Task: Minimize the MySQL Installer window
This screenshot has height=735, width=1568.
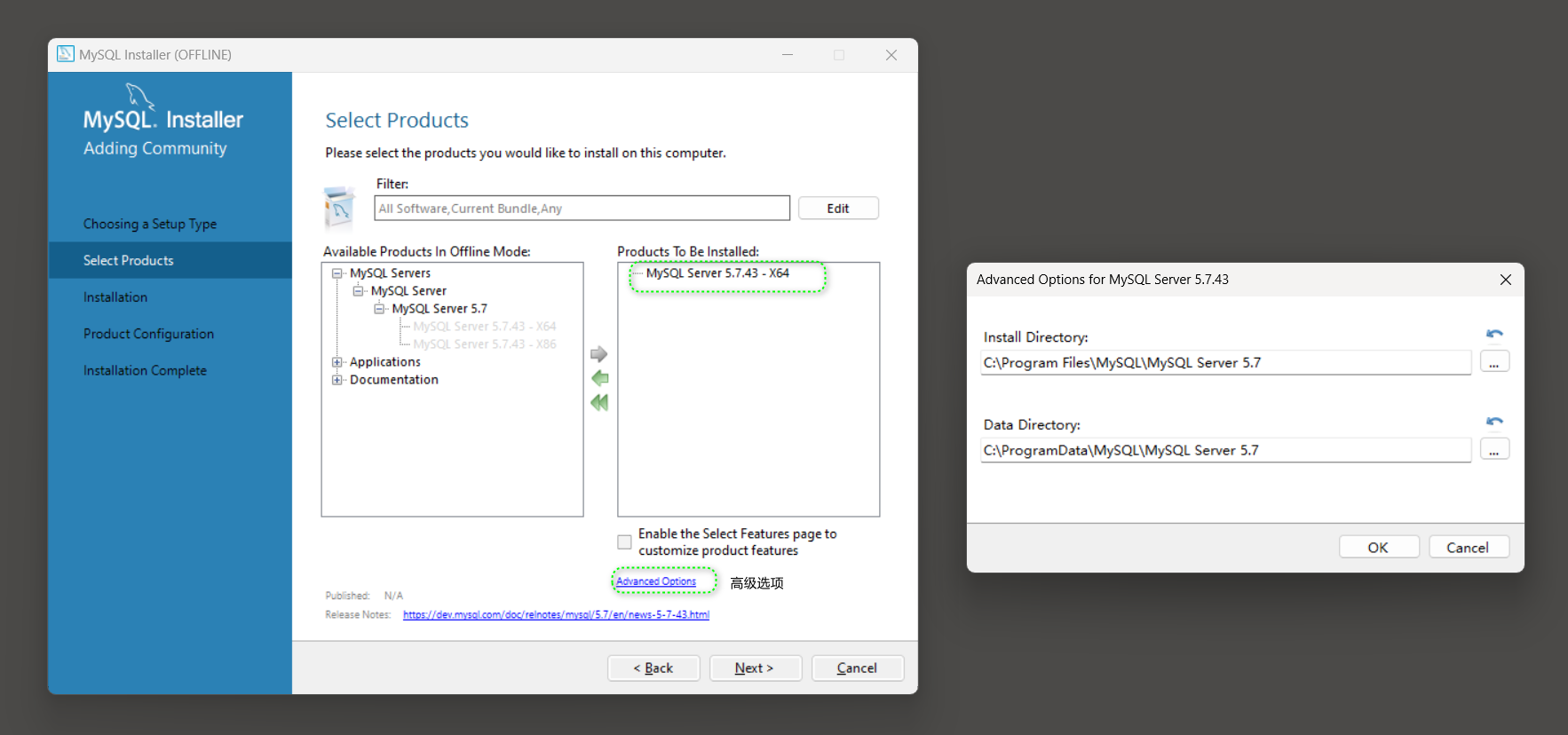Action: [788, 55]
